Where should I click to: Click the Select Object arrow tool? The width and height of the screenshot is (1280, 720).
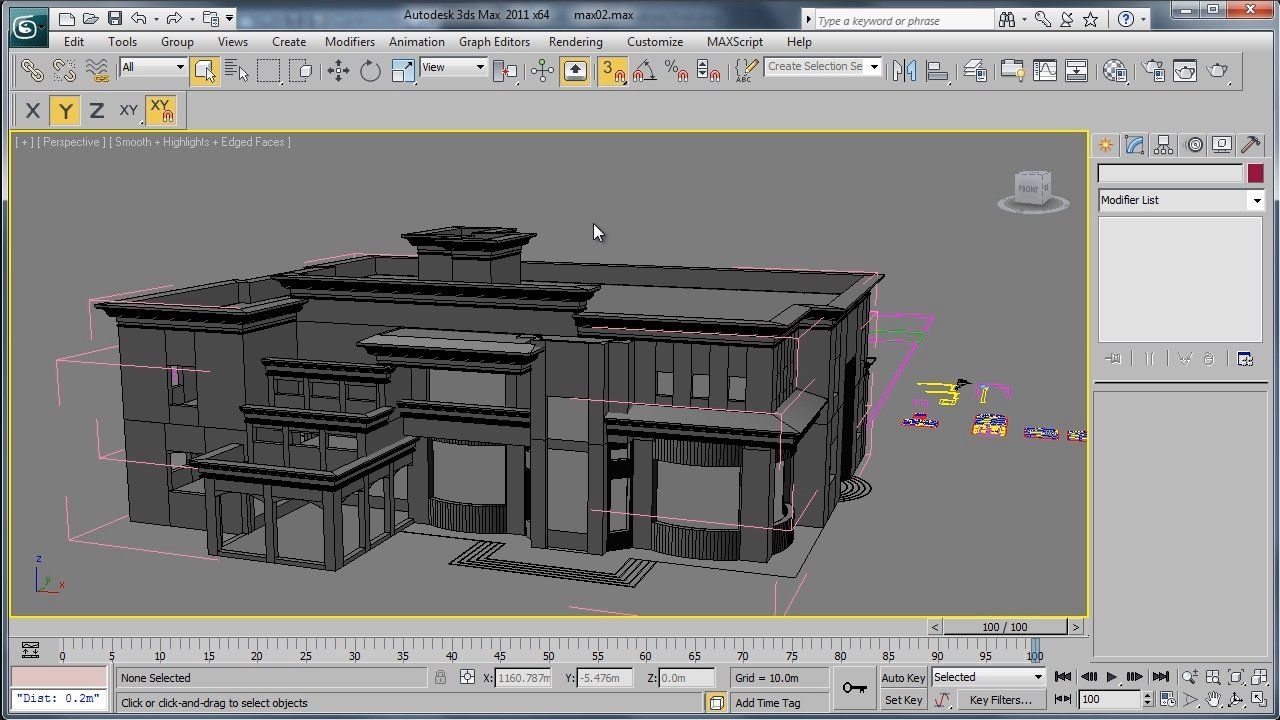pyautogui.click(x=205, y=70)
